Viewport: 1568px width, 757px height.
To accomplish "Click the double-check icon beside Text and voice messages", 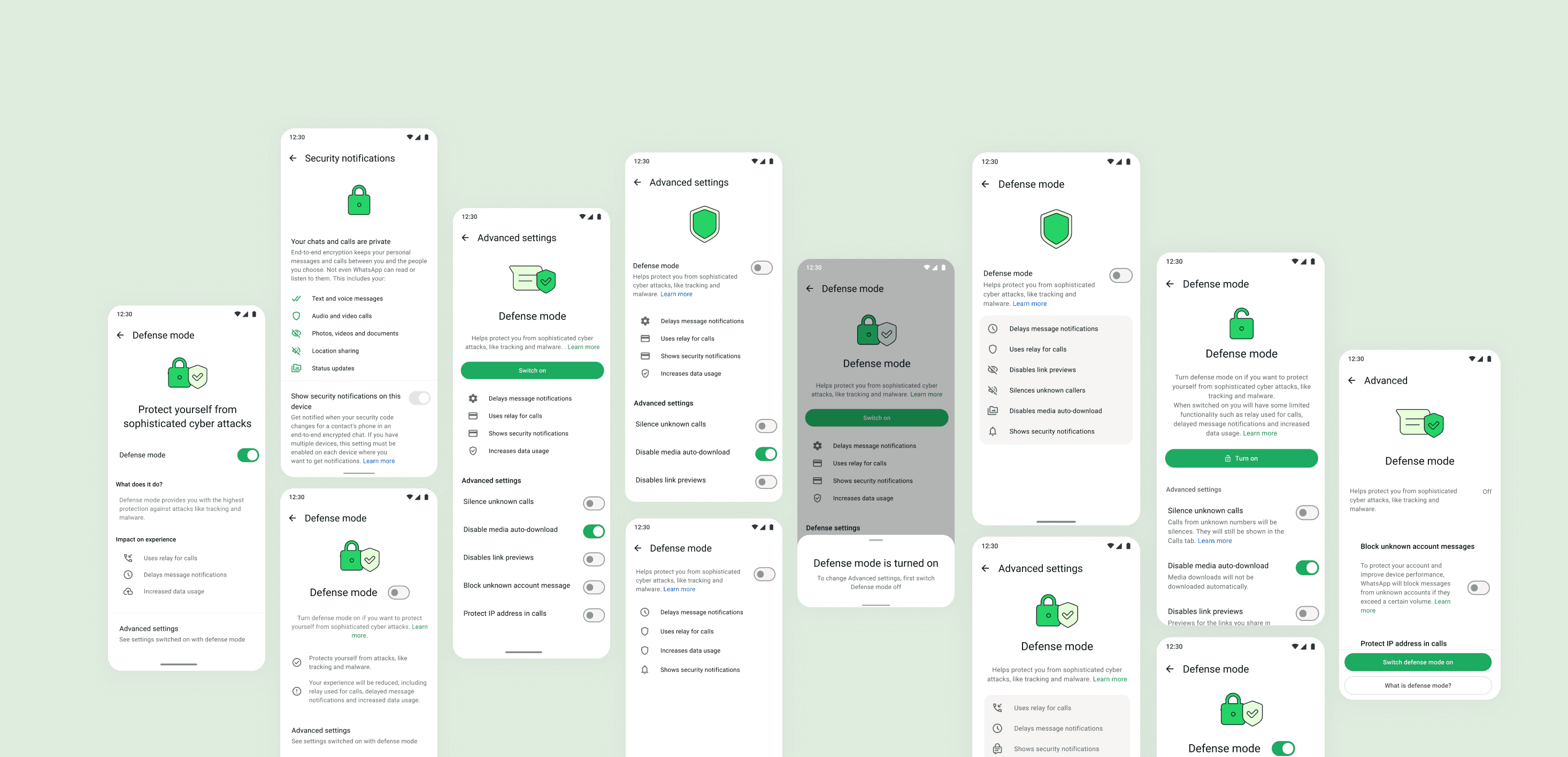I will tap(296, 299).
